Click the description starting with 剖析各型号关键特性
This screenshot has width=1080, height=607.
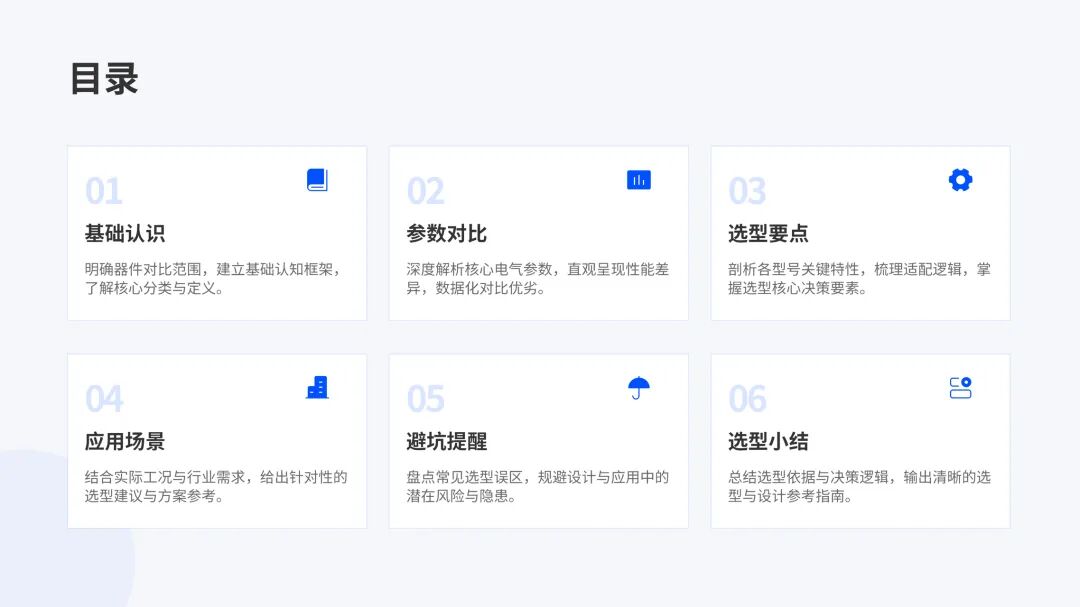coord(860,278)
